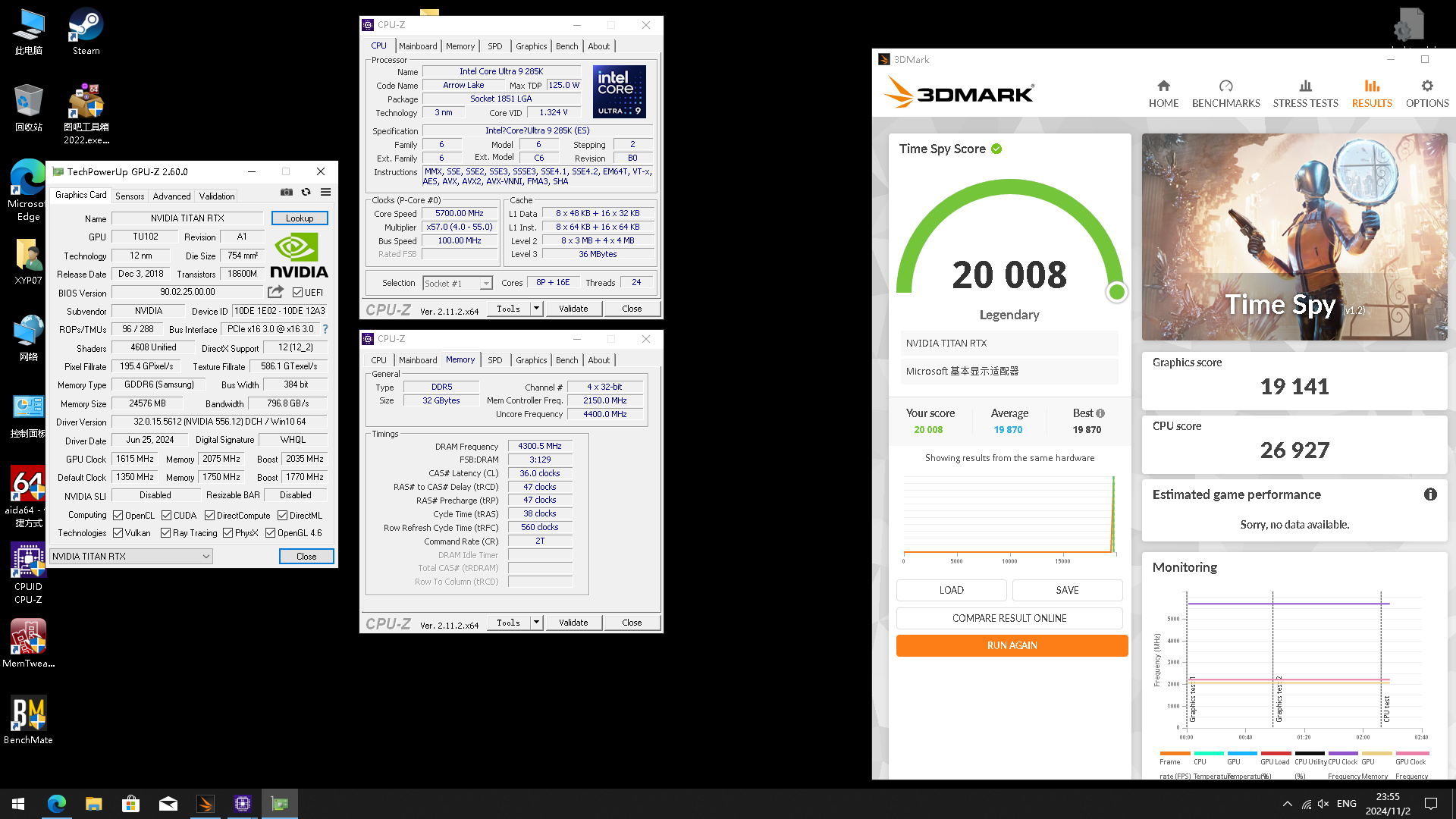
Task: Click info icon next to Best score
Action: tap(1100, 413)
